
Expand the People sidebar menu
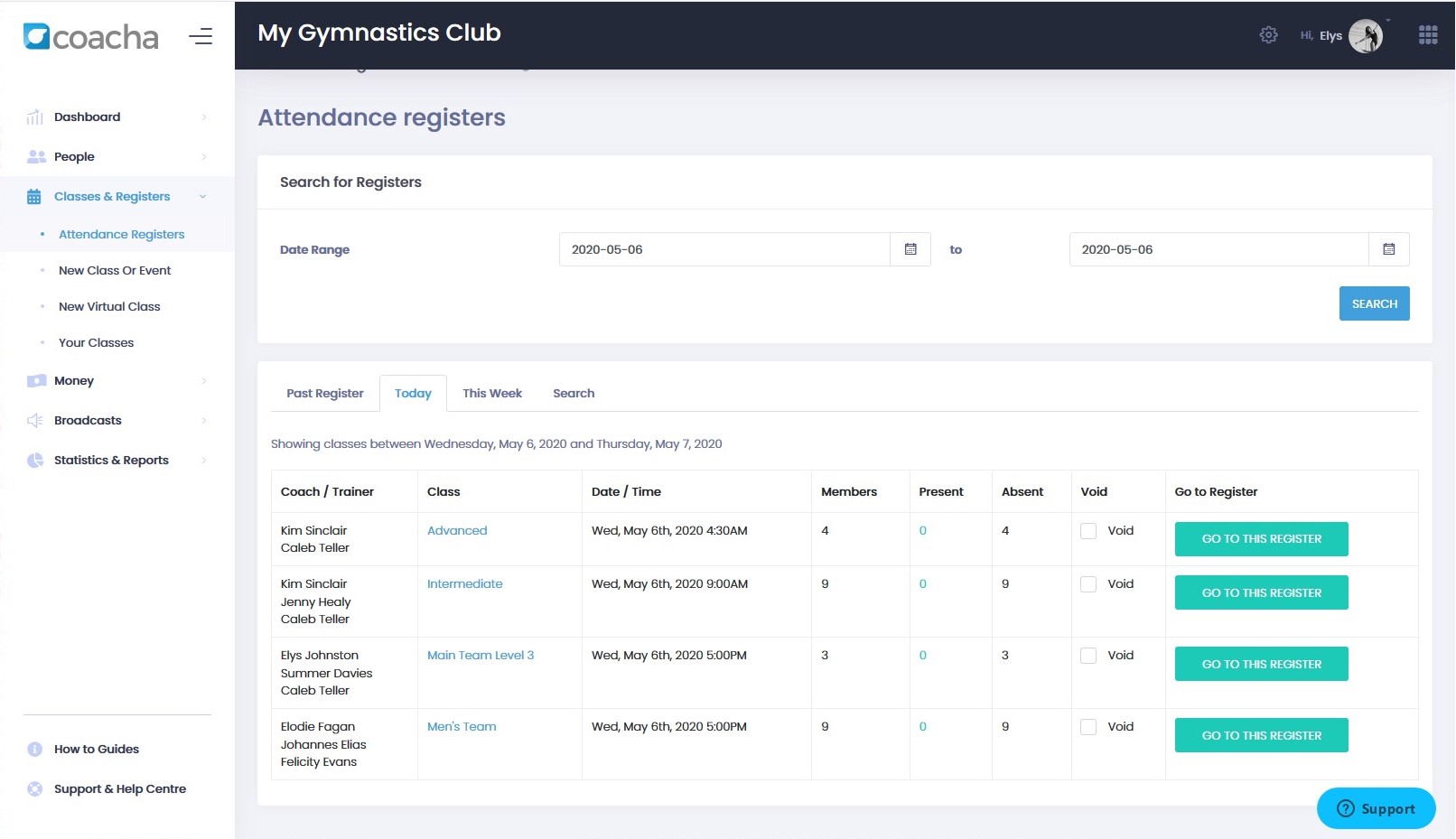pos(203,156)
